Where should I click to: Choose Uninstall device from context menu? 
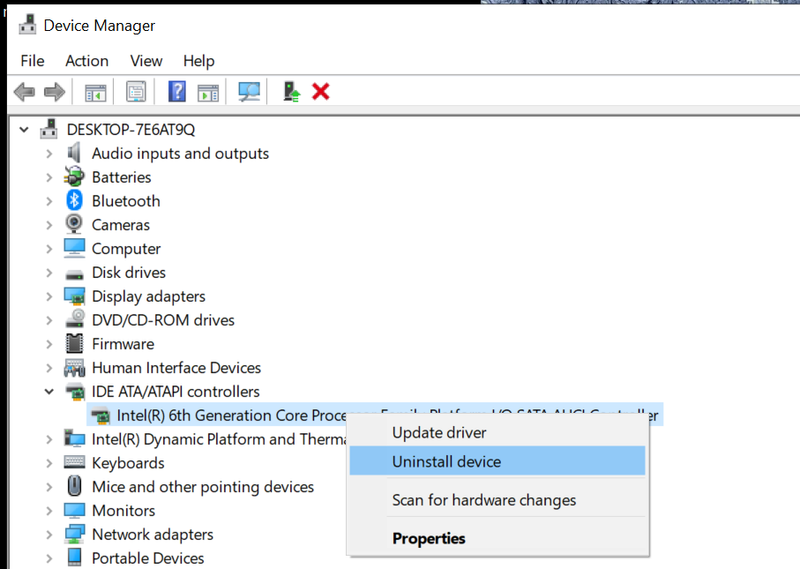(x=497, y=461)
